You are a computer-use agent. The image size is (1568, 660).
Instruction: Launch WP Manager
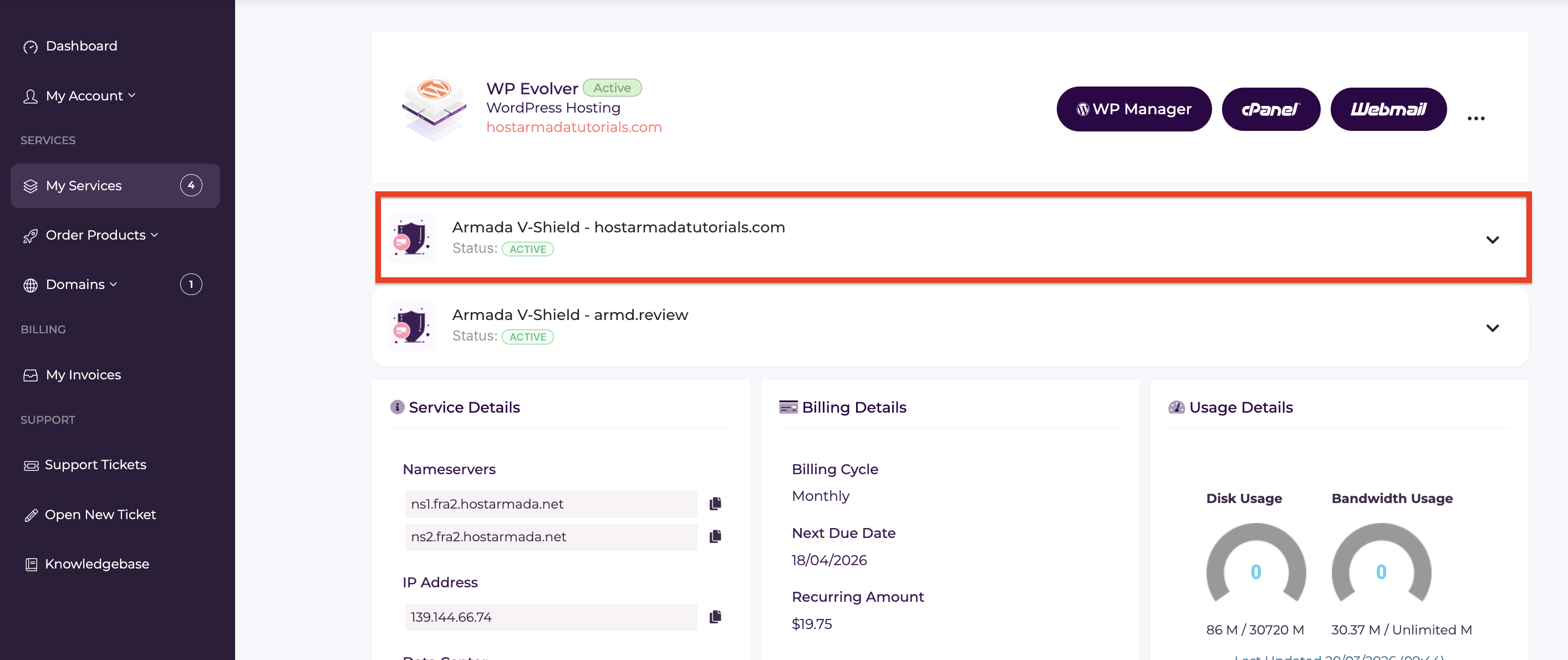(x=1133, y=109)
